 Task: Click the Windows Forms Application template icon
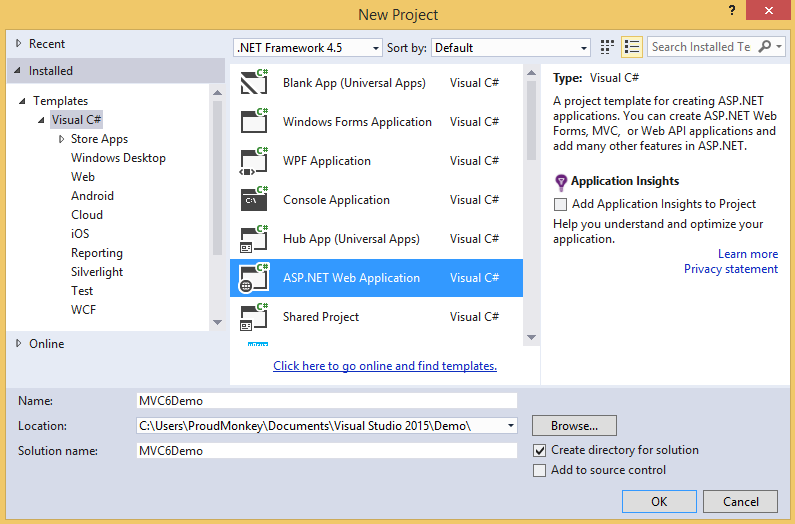pyautogui.click(x=254, y=121)
